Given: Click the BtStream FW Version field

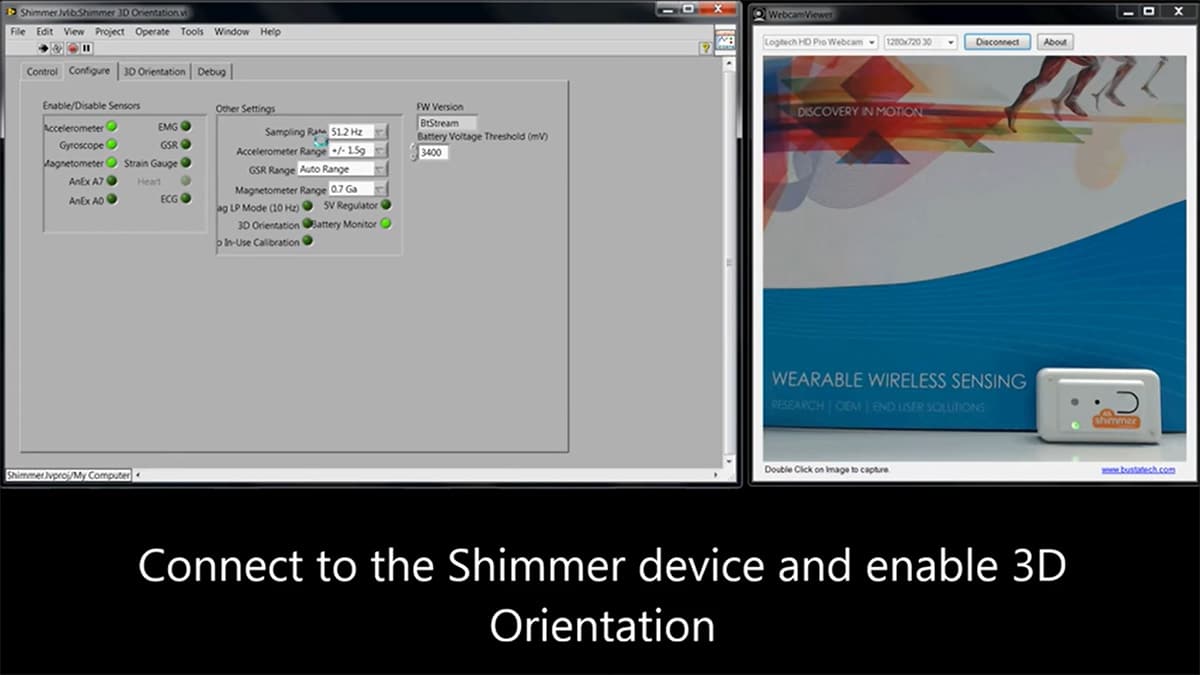Looking at the screenshot, I should 447,123.
